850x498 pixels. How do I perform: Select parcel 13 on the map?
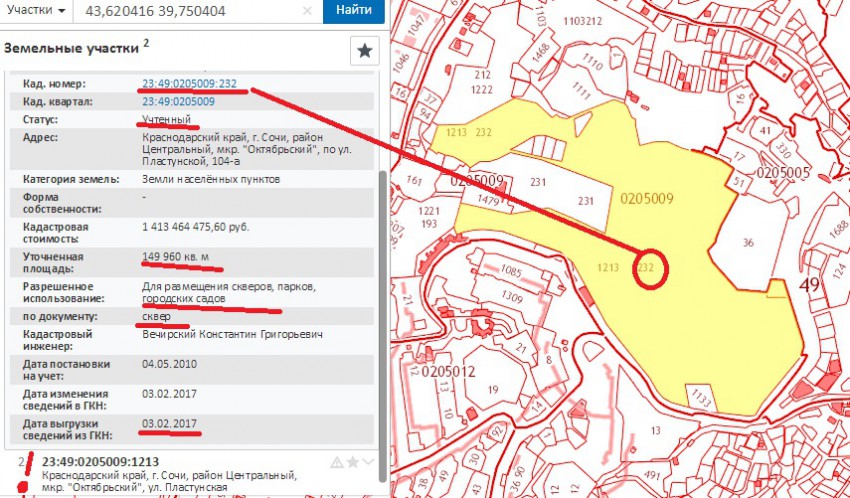656,430
